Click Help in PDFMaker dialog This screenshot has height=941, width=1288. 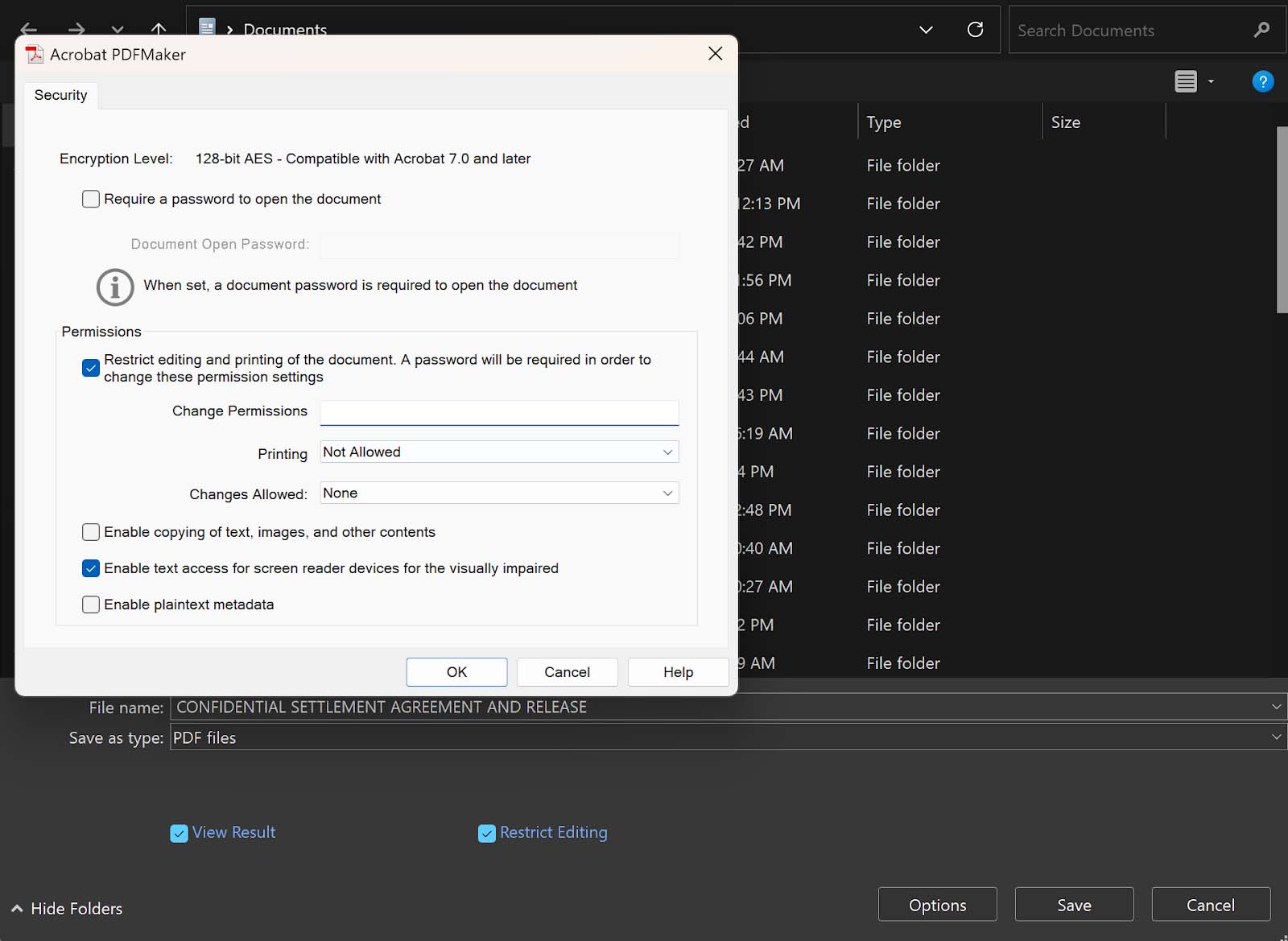[x=678, y=672]
